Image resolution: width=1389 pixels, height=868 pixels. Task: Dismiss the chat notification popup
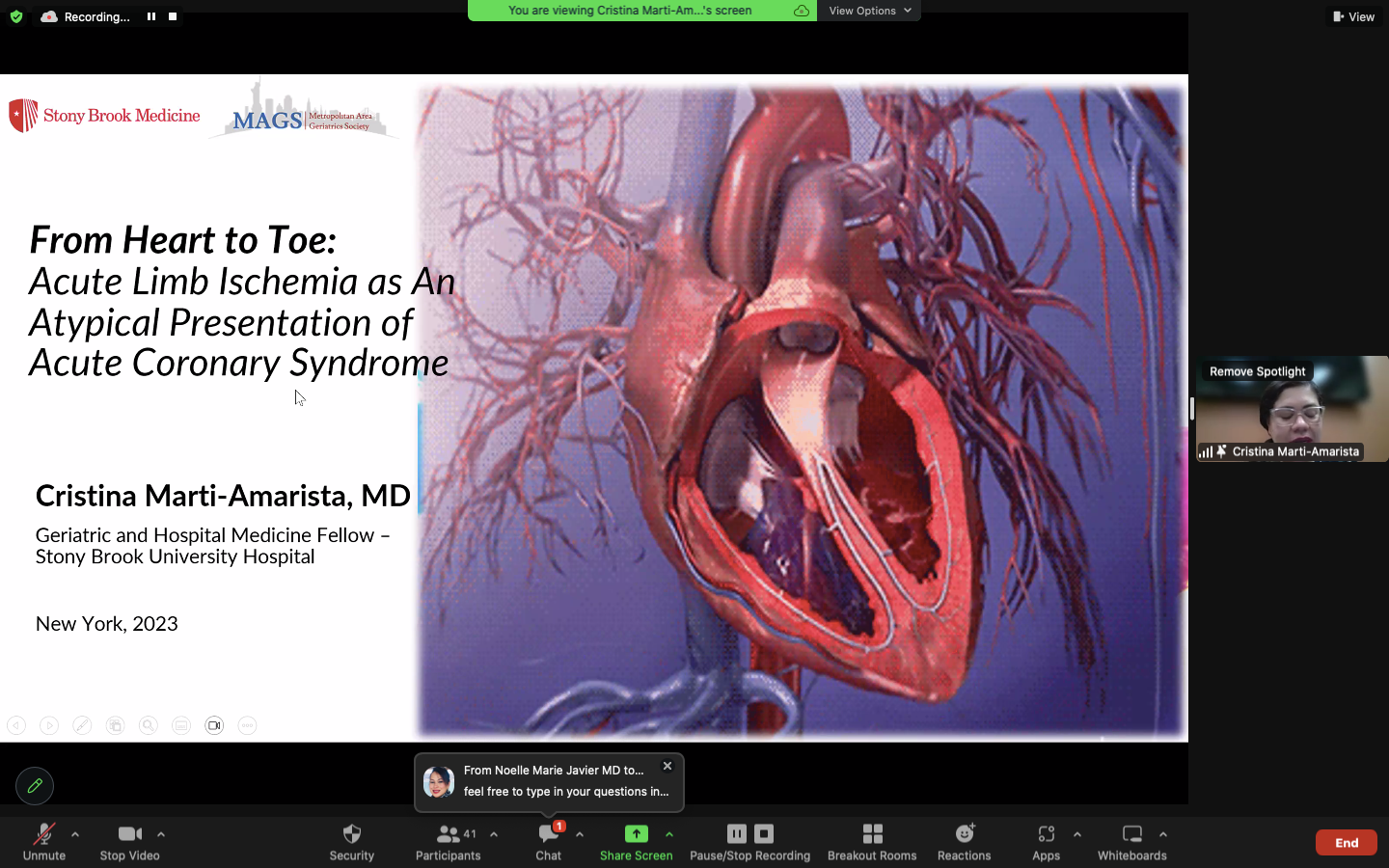(667, 766)
